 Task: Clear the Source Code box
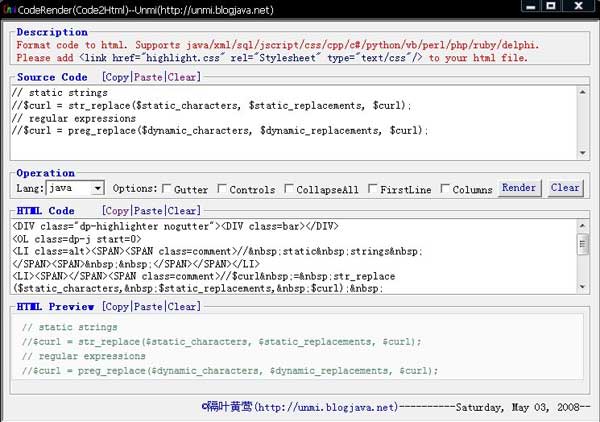(181, 77)
